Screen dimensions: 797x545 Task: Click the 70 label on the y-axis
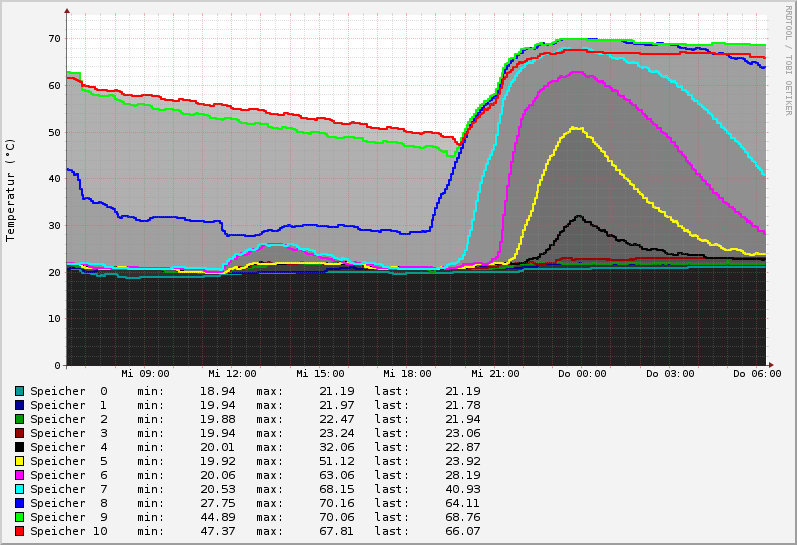(x=54, y=38)
